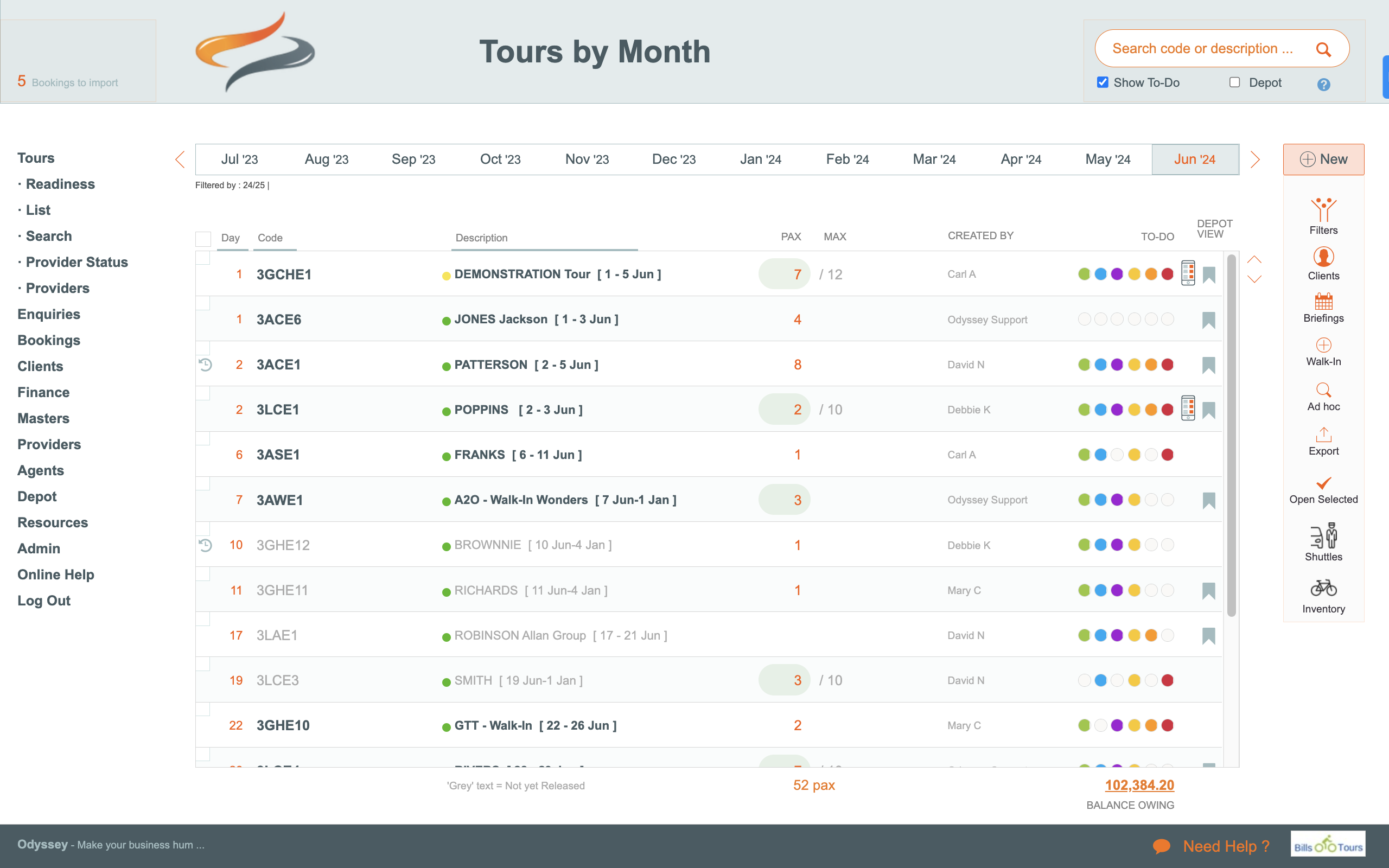1389x868 pixels.
Task: Click bookmark icon on JONES Jackson row
Action: [1208, 320]
